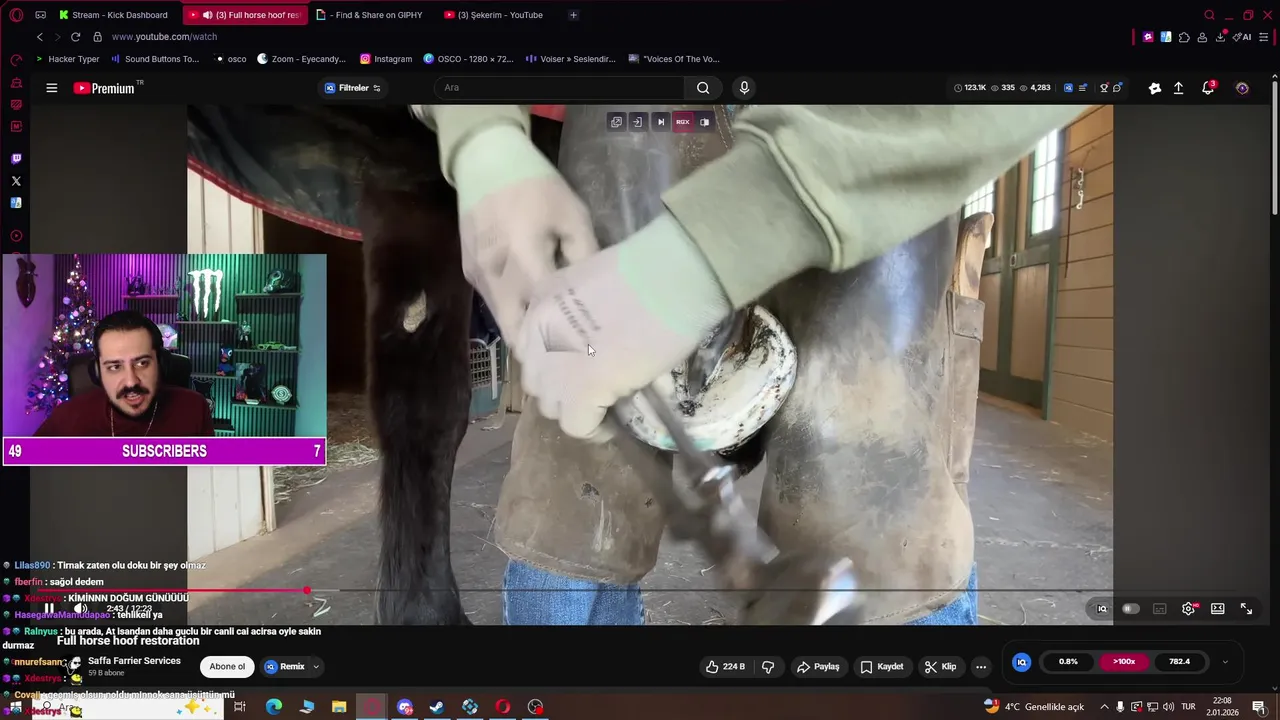Skip to the next video with the overlay skip icon
The width and height of the screenshot is (1280, 720).
click(660, 122)
